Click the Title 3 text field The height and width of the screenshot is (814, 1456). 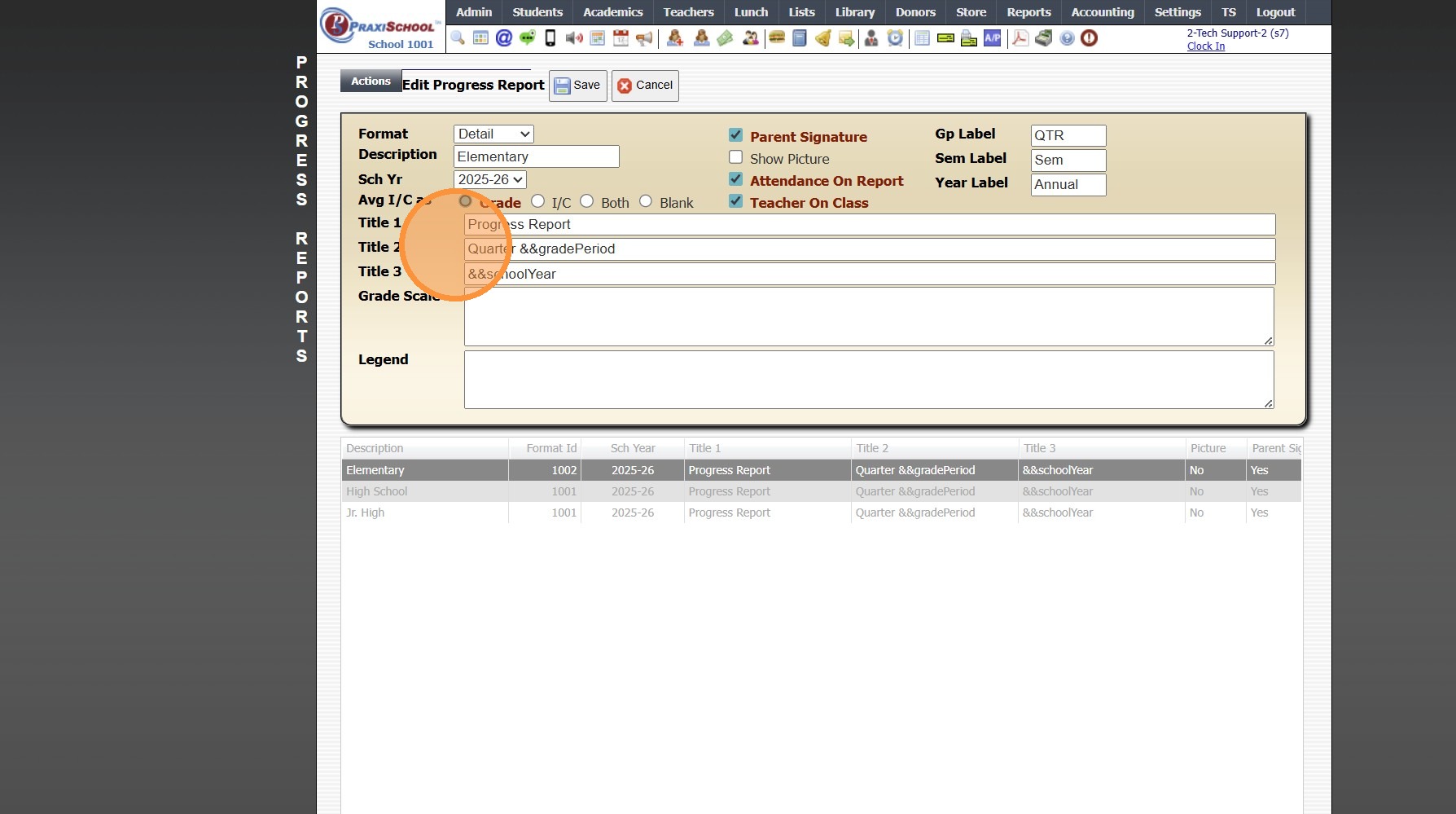pos(870,274)
